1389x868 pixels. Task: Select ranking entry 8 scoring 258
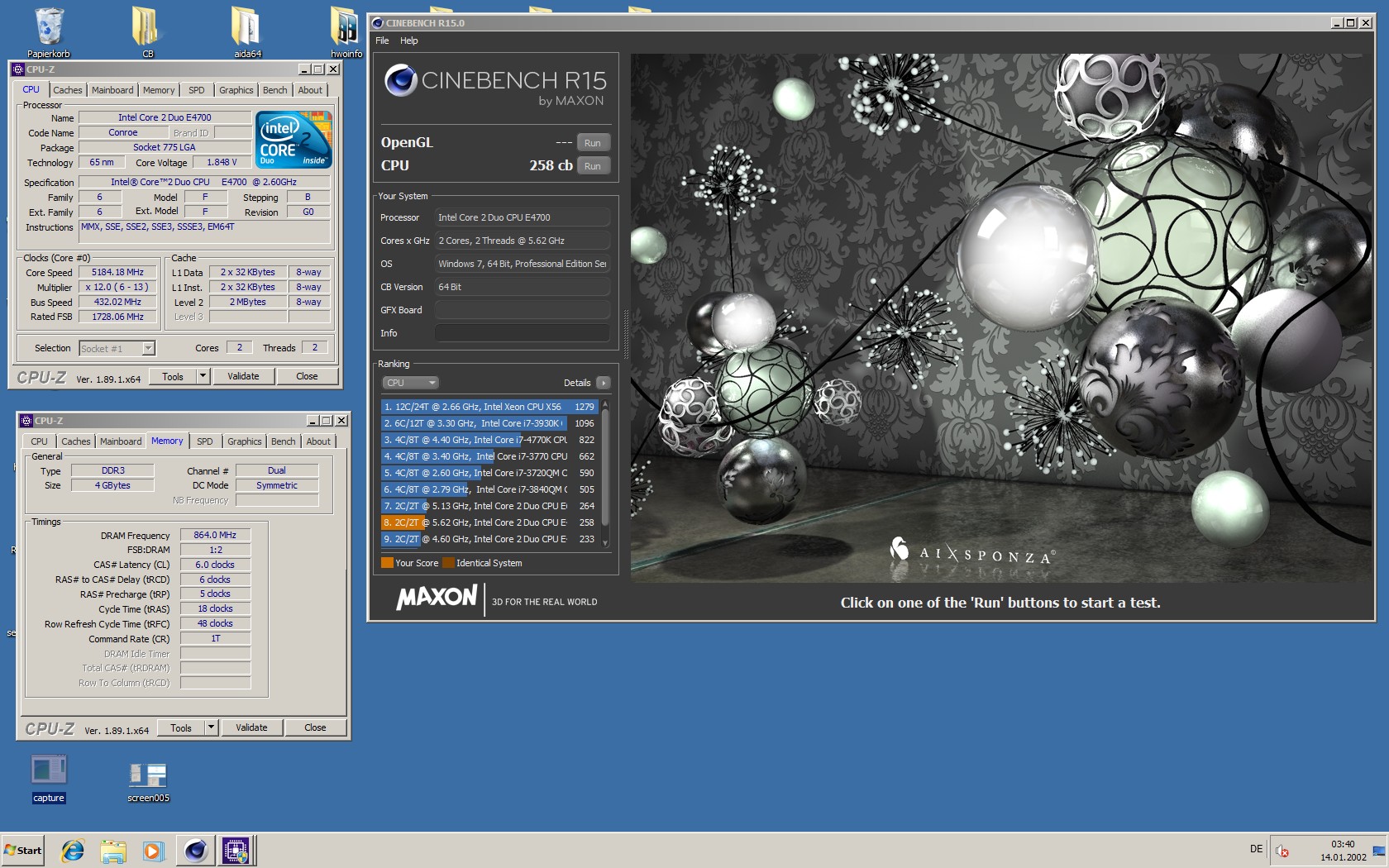489,522
